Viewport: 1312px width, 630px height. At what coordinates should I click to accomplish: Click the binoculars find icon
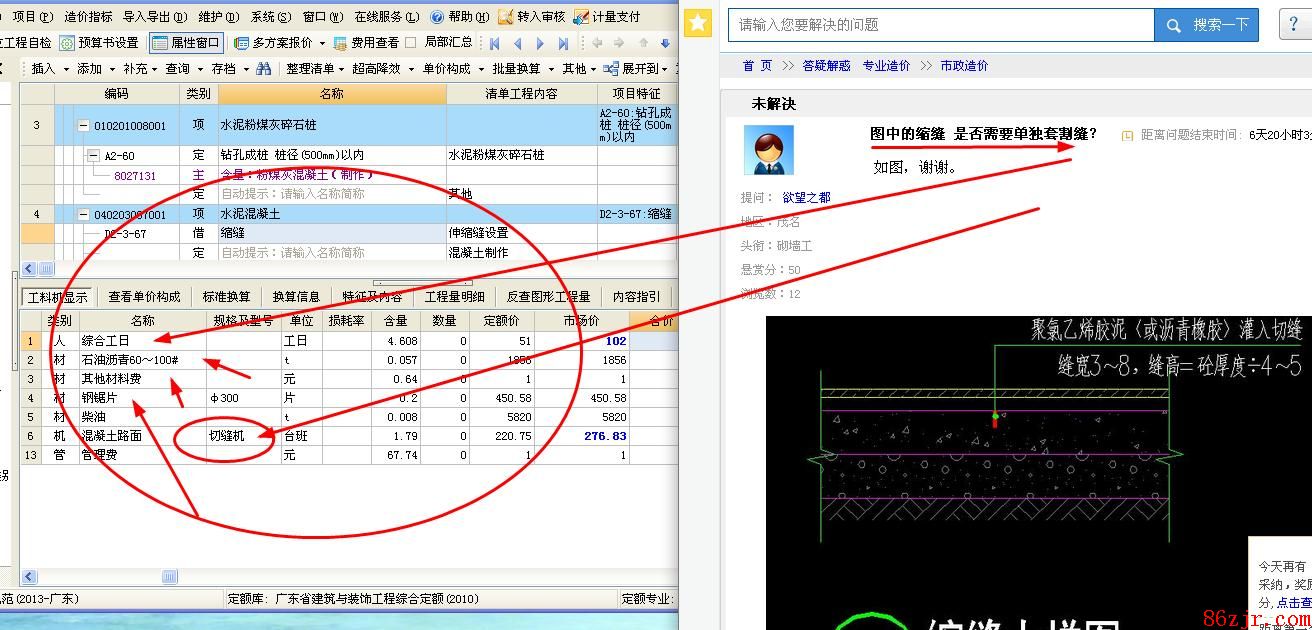point(264,69)
